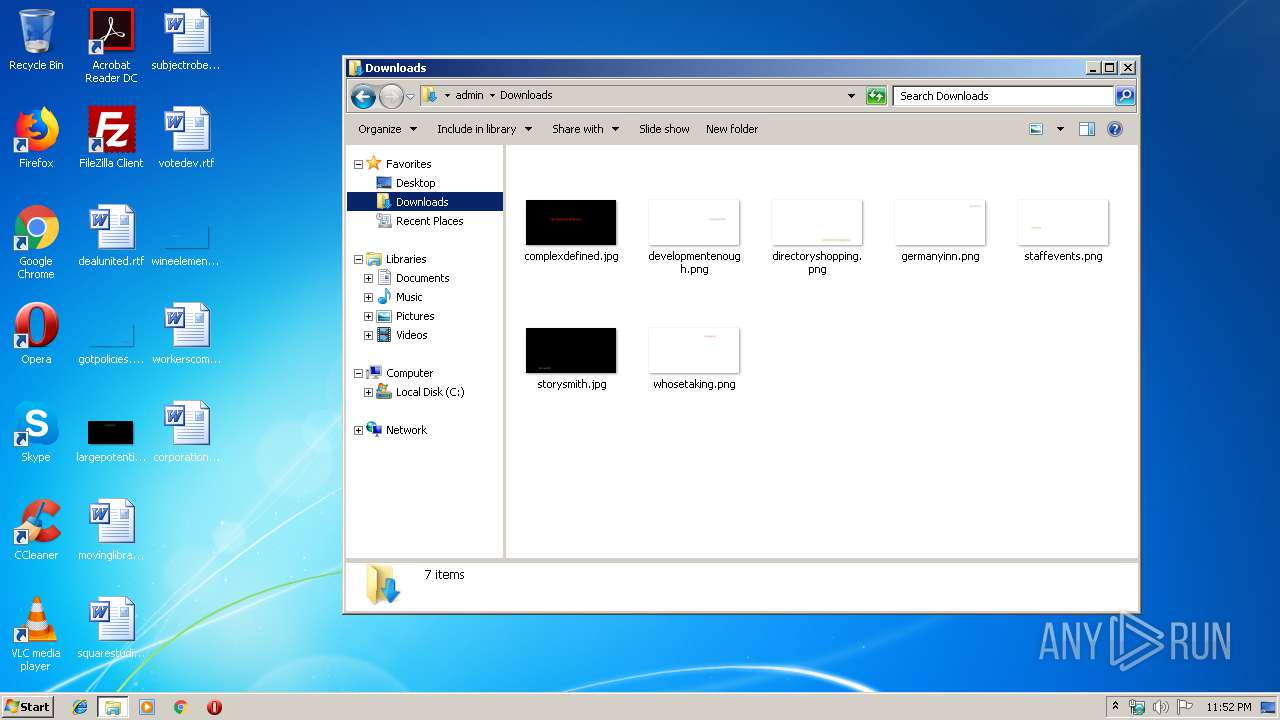This screenshot has width=1280, height=720.
Task: Show hidden tray icons arrow
Action: pos(1116,707)
